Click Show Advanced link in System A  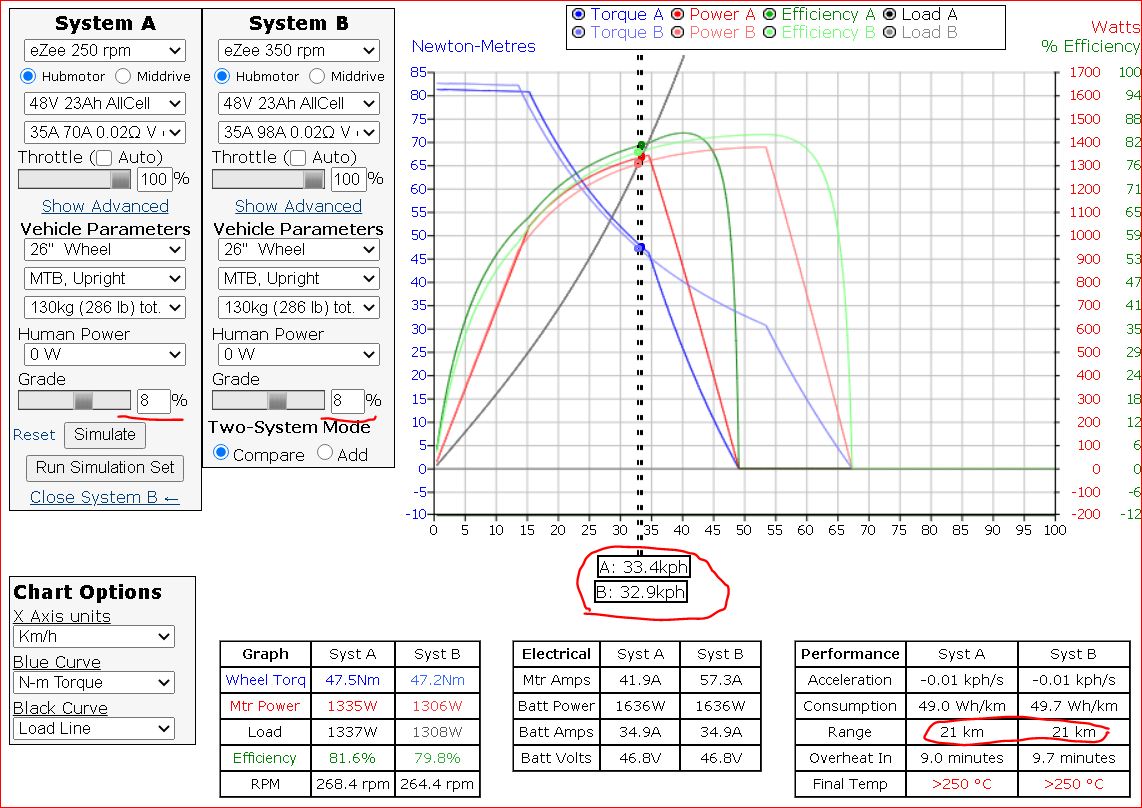(105, 206)
